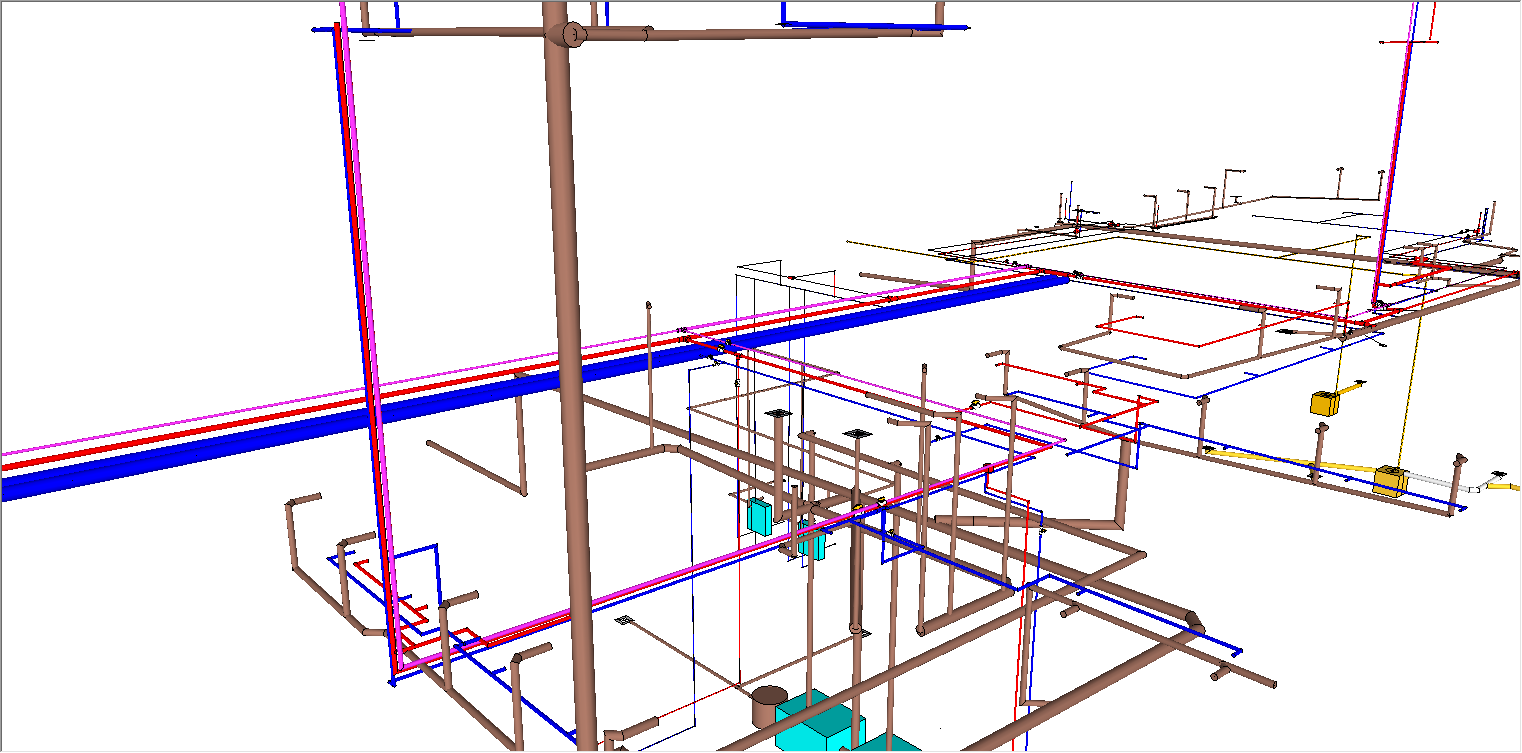Select the yellow arrow on upper yellow box
Image resolution: width=1522 pixels, height=753 pixels.
[x=1355, y=386]
